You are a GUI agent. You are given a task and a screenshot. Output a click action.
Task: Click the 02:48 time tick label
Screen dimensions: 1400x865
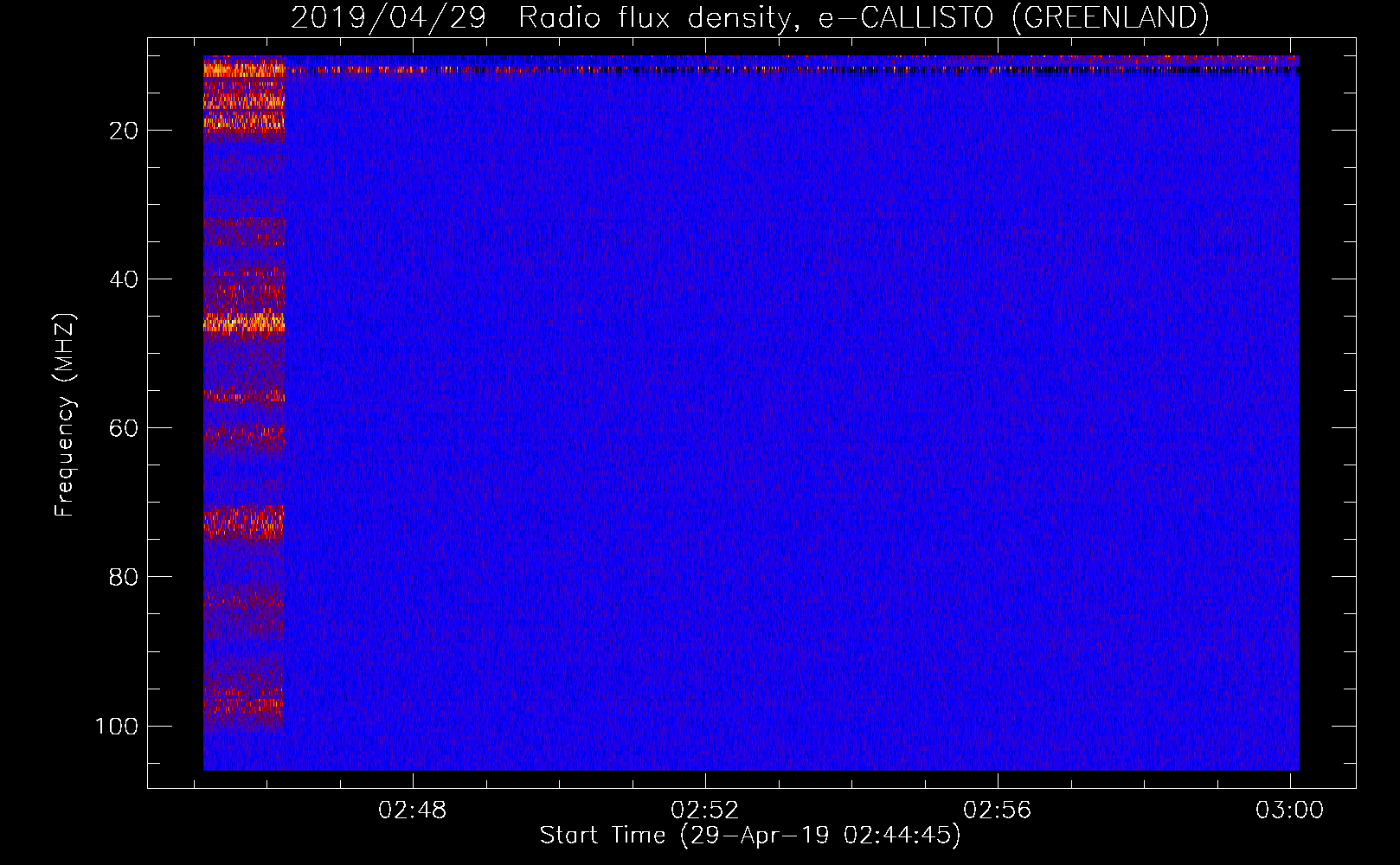point(413,811)
